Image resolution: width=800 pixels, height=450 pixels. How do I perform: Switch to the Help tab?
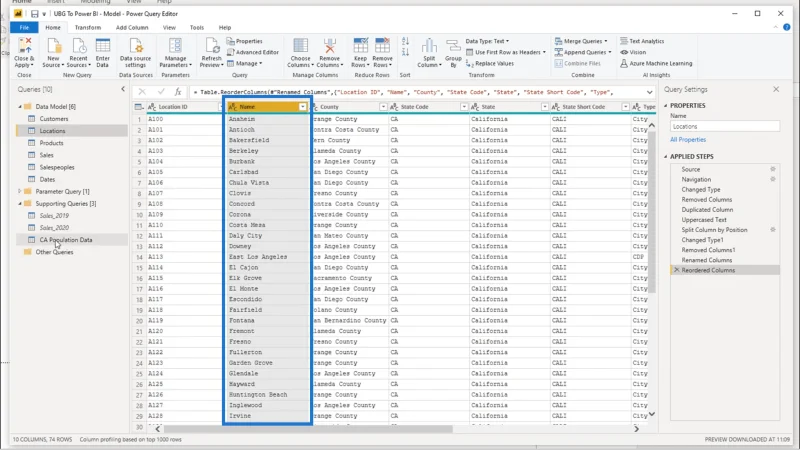(224, 28)
